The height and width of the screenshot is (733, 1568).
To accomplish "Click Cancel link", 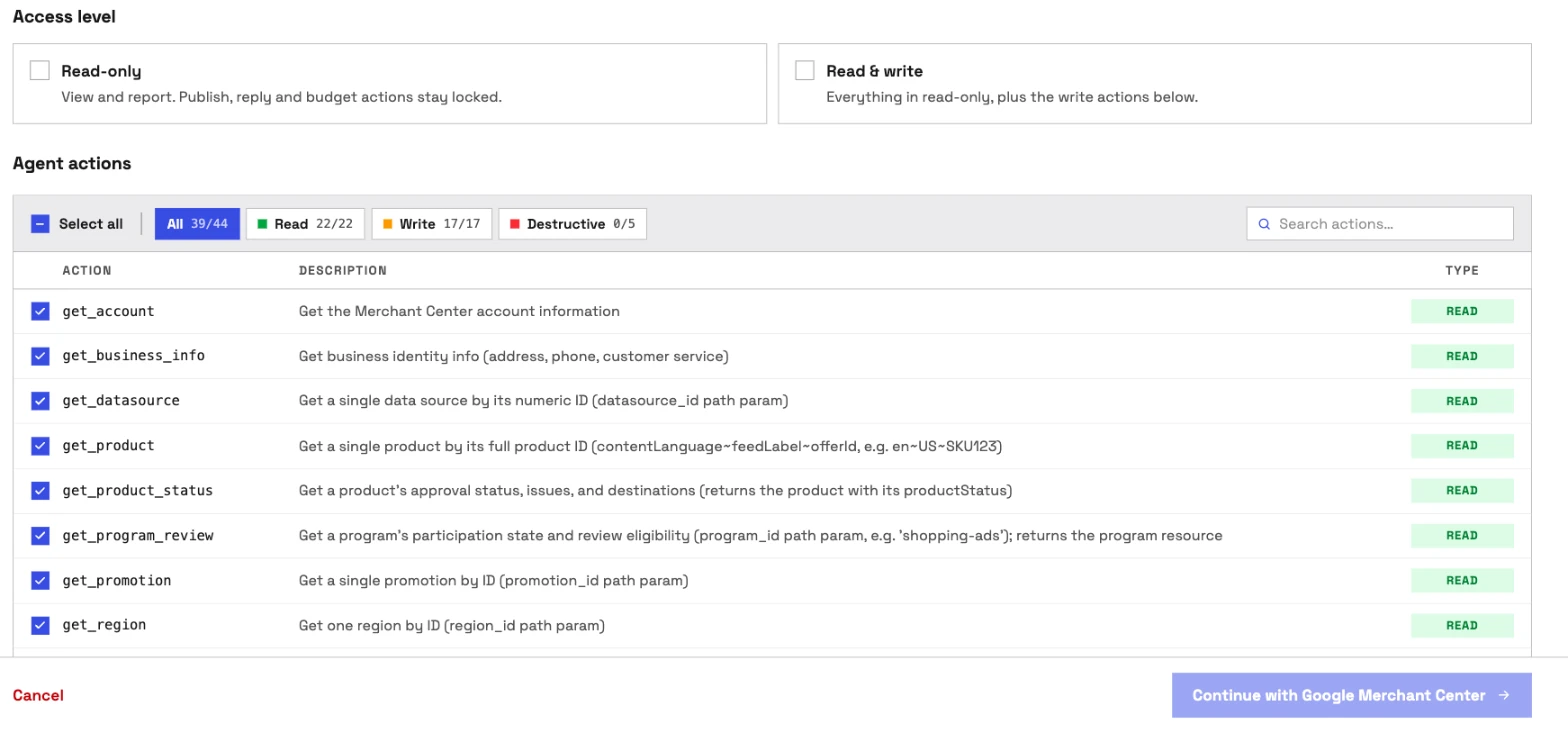I will 38,695.
